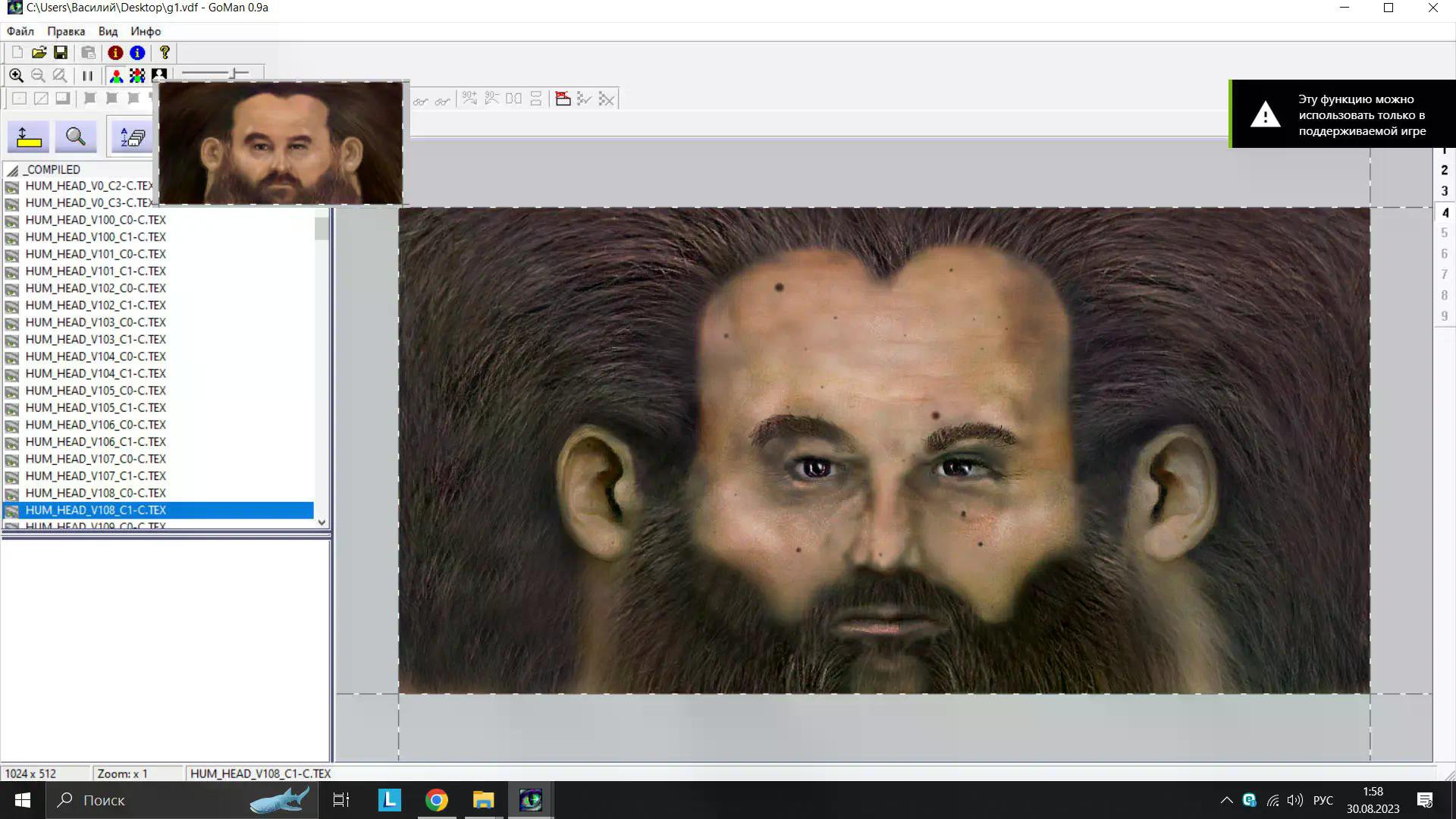Click the yellow extract-to-folder button
Viewport: 1456px width, 819px height.
click(x=28, y=137)
